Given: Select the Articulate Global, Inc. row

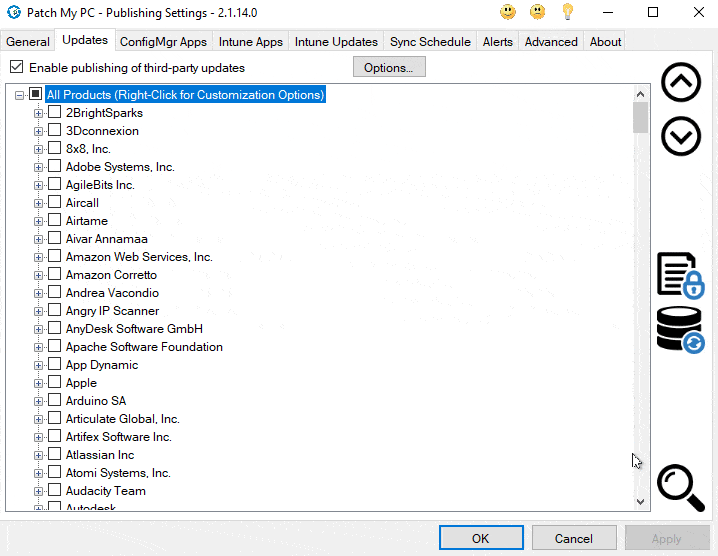Looking at the screenshot, I should [122, 419].
